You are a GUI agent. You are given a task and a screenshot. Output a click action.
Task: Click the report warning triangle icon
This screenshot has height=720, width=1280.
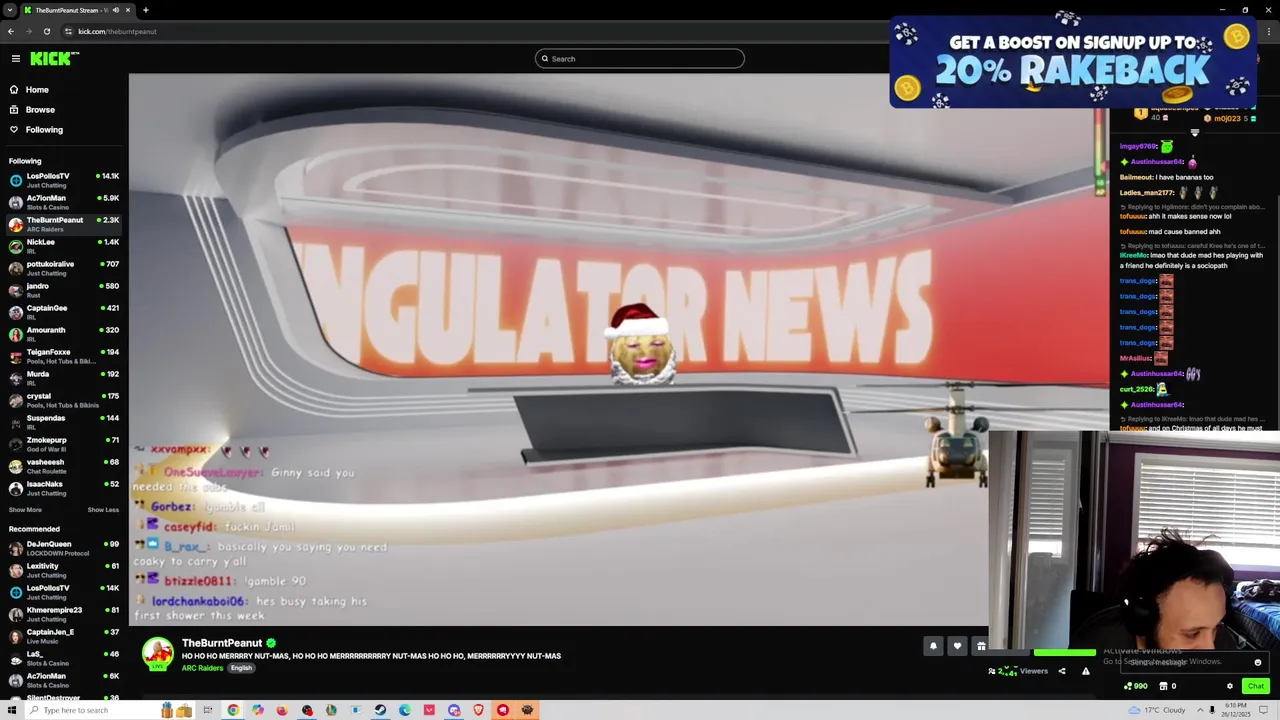click(x=1086, y=671)
